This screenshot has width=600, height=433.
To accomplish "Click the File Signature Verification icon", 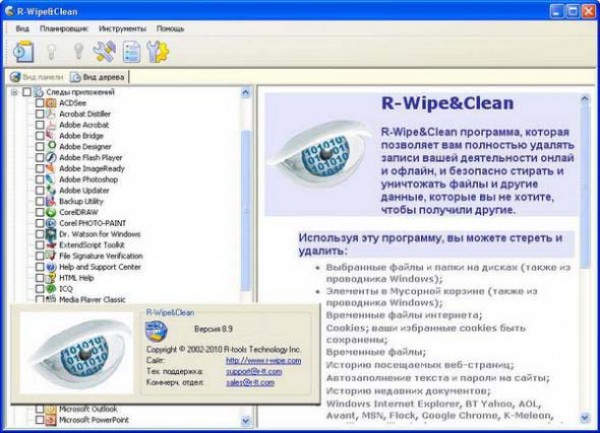I will (x=51, y=256).
